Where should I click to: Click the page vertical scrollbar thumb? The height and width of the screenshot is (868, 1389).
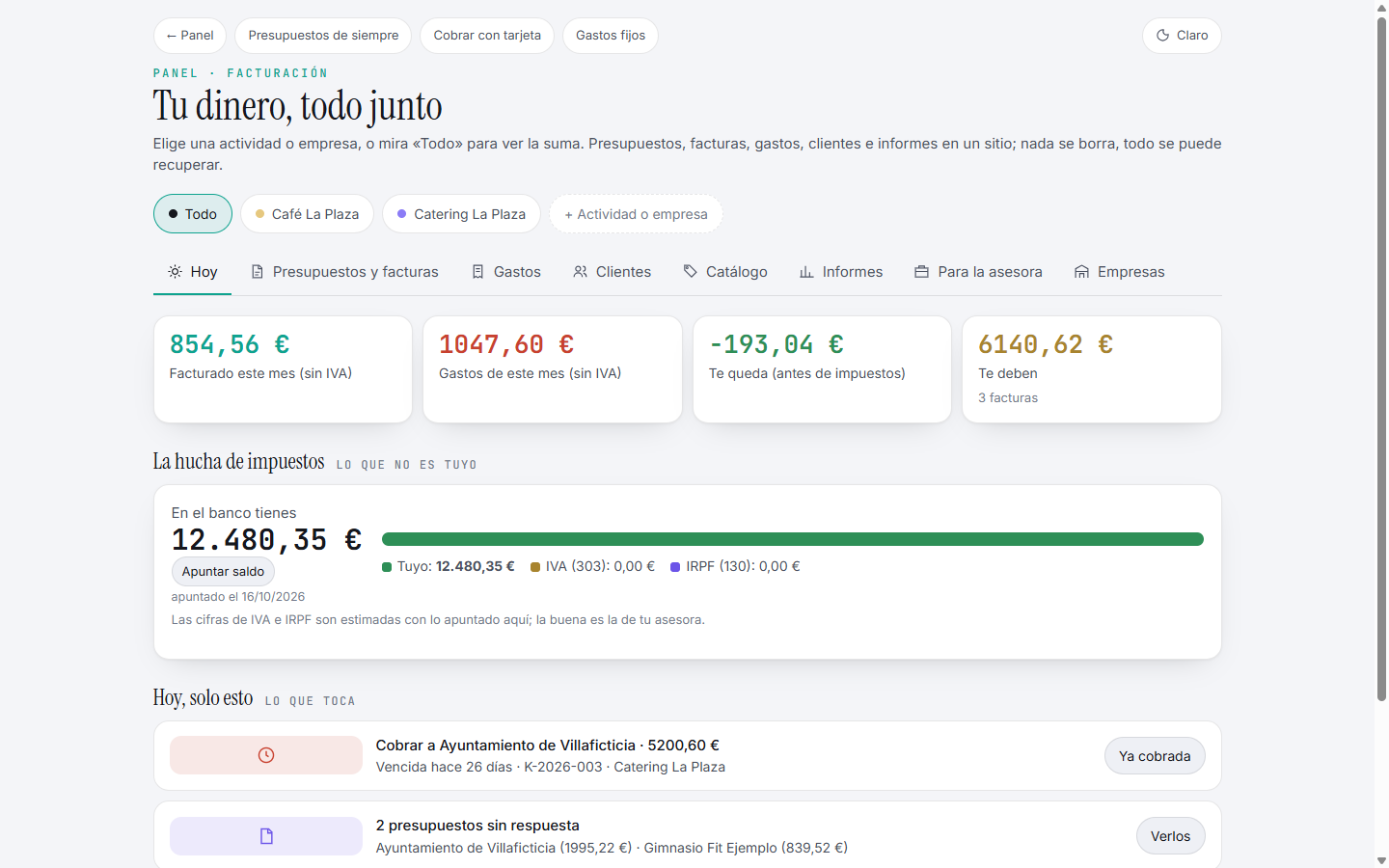point(1381,357)
